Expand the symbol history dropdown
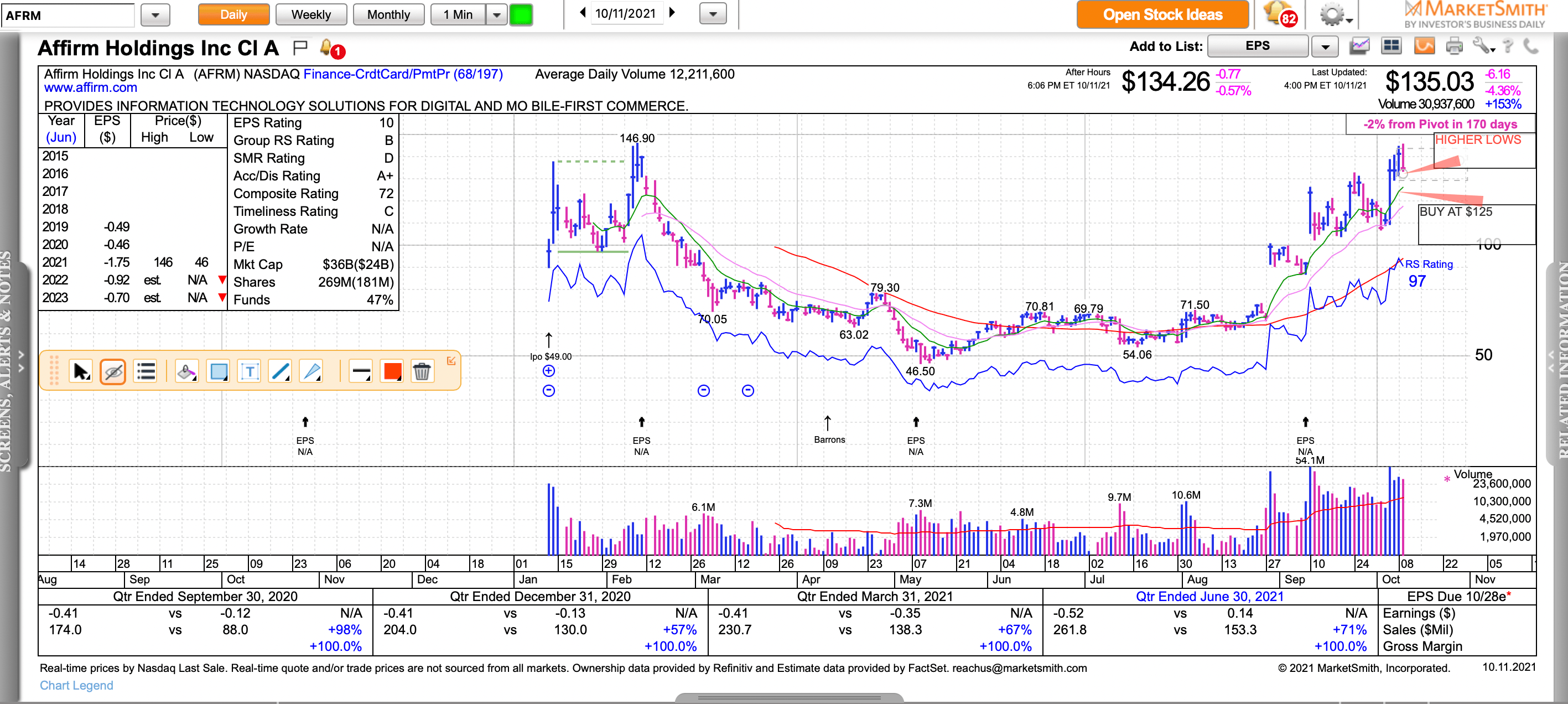Screen dimensions: 1568x704 click(155, 15)
